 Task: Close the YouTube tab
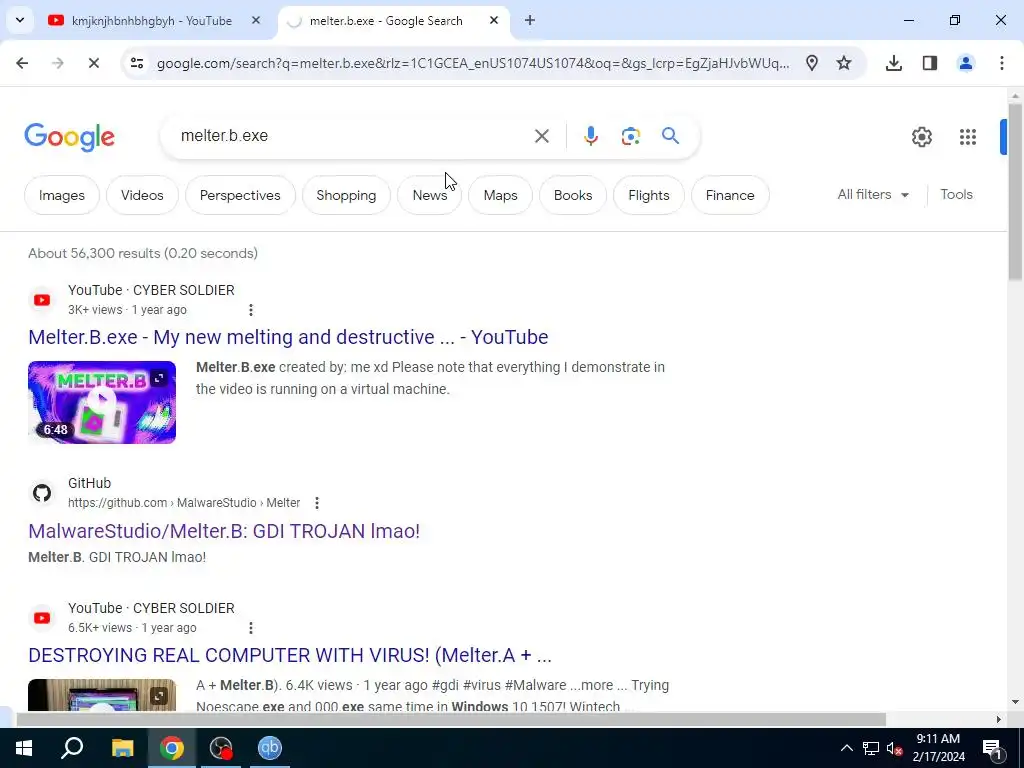point(256,20)
